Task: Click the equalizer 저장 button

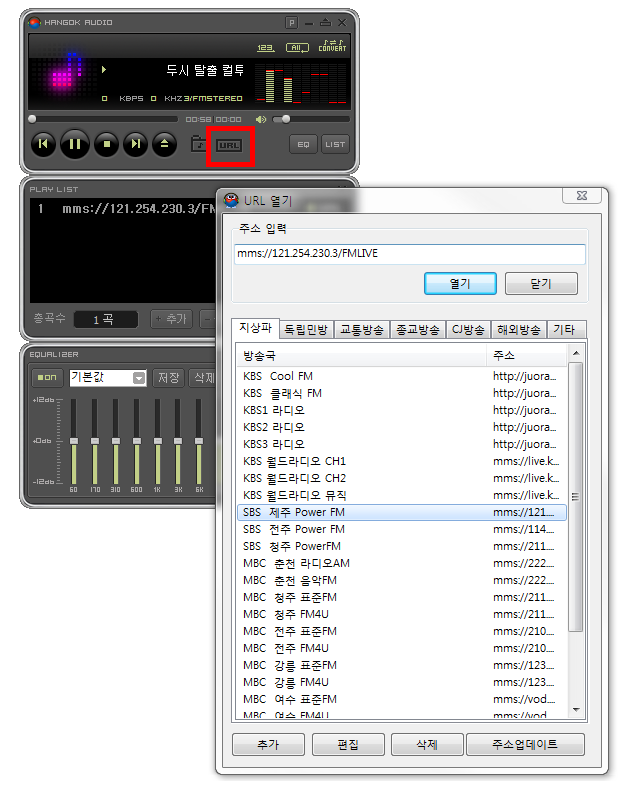Action: [x=169, y=377]
